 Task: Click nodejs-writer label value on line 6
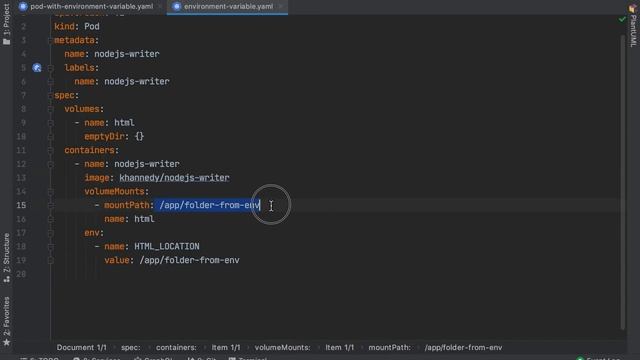137,82
